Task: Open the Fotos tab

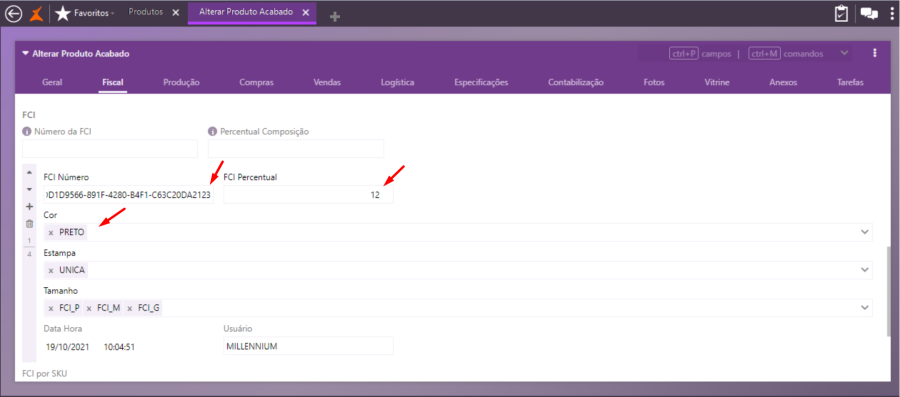Action: coord(654,82)
